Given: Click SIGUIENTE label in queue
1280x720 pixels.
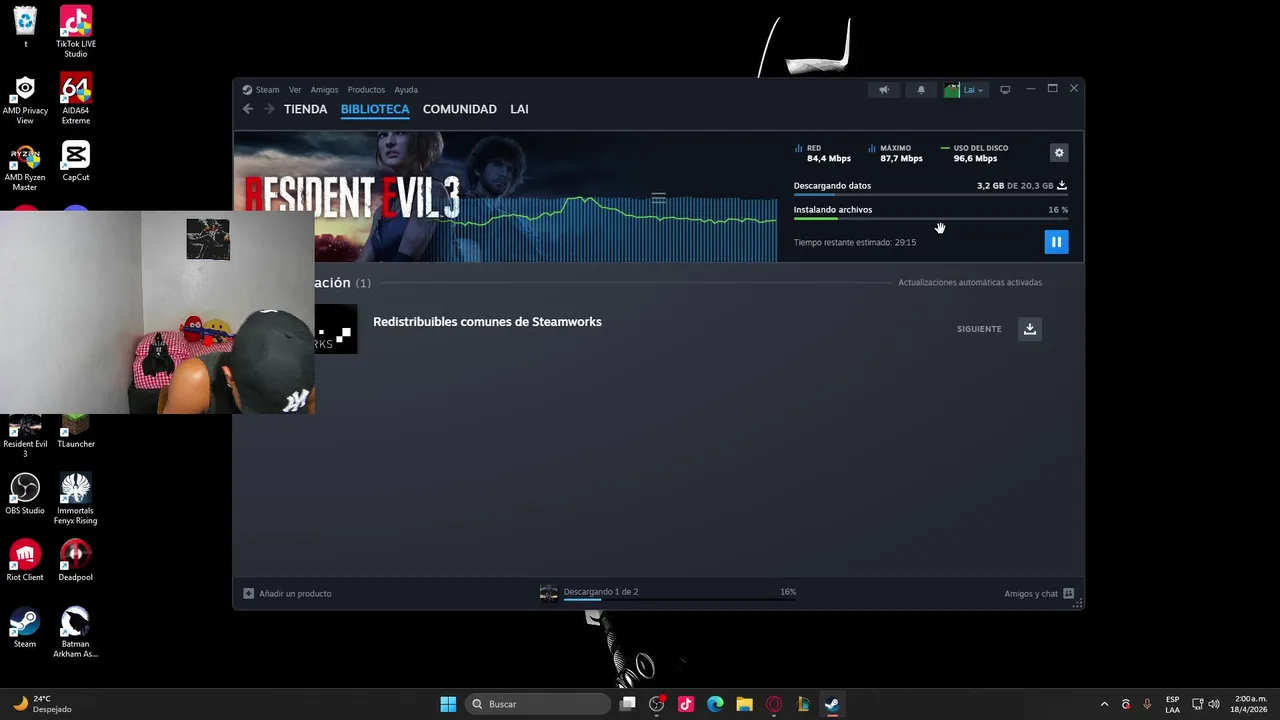Looking at the screenshot, I should coord(979,329).
